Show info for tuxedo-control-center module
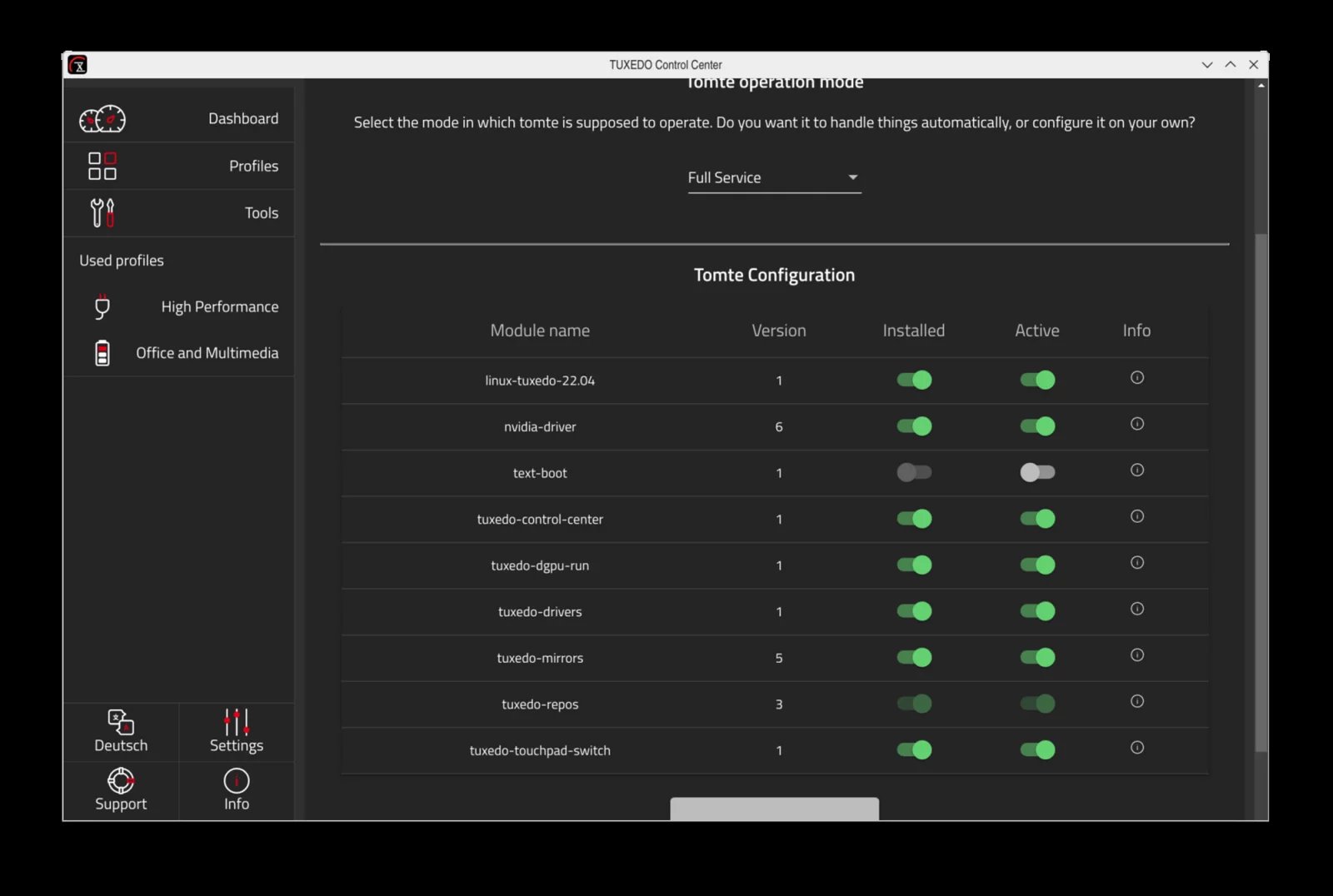This screenshot has width=1333, height=896. pyautogui.click(x=1137, y=516)
